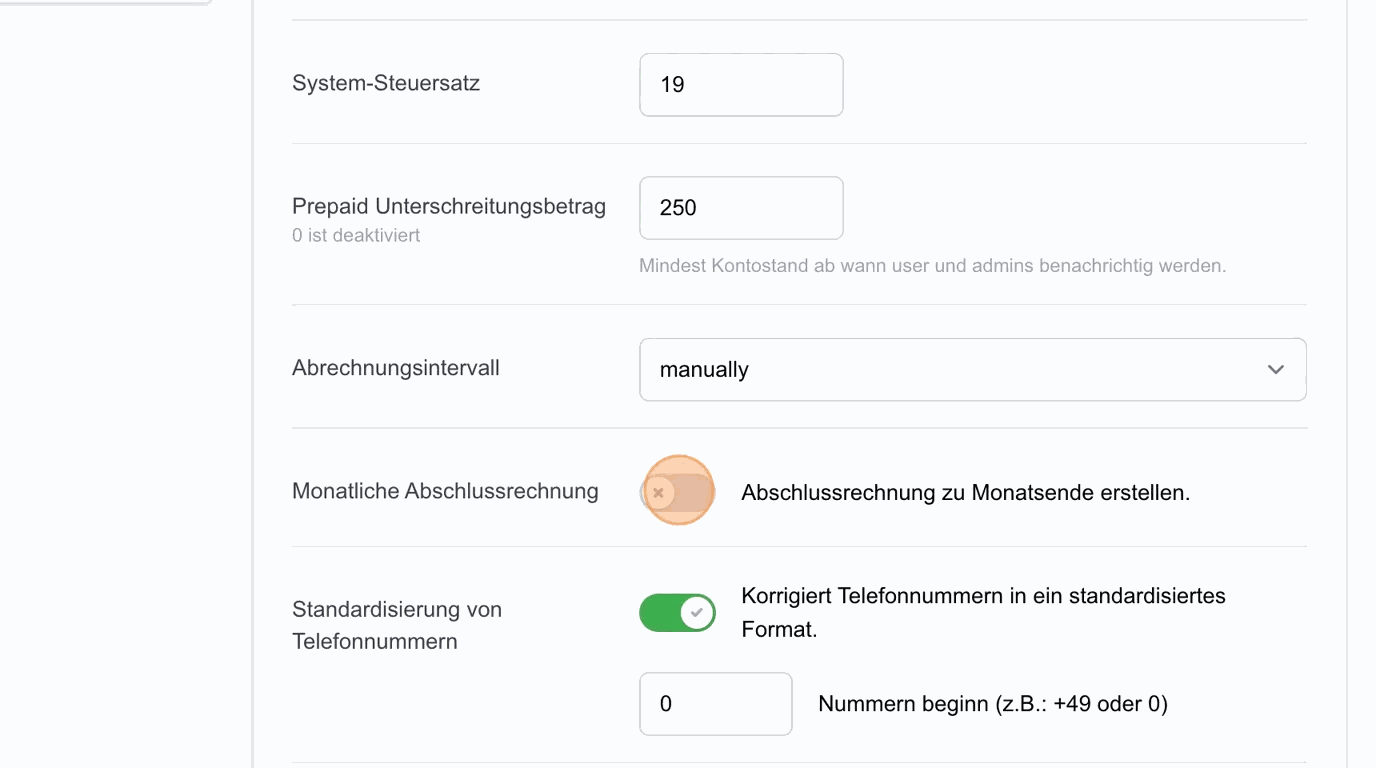Click the Prepaid Unterschreitungsbetrag label
This screenshot has width=1376, height=768.
[449, 206]
